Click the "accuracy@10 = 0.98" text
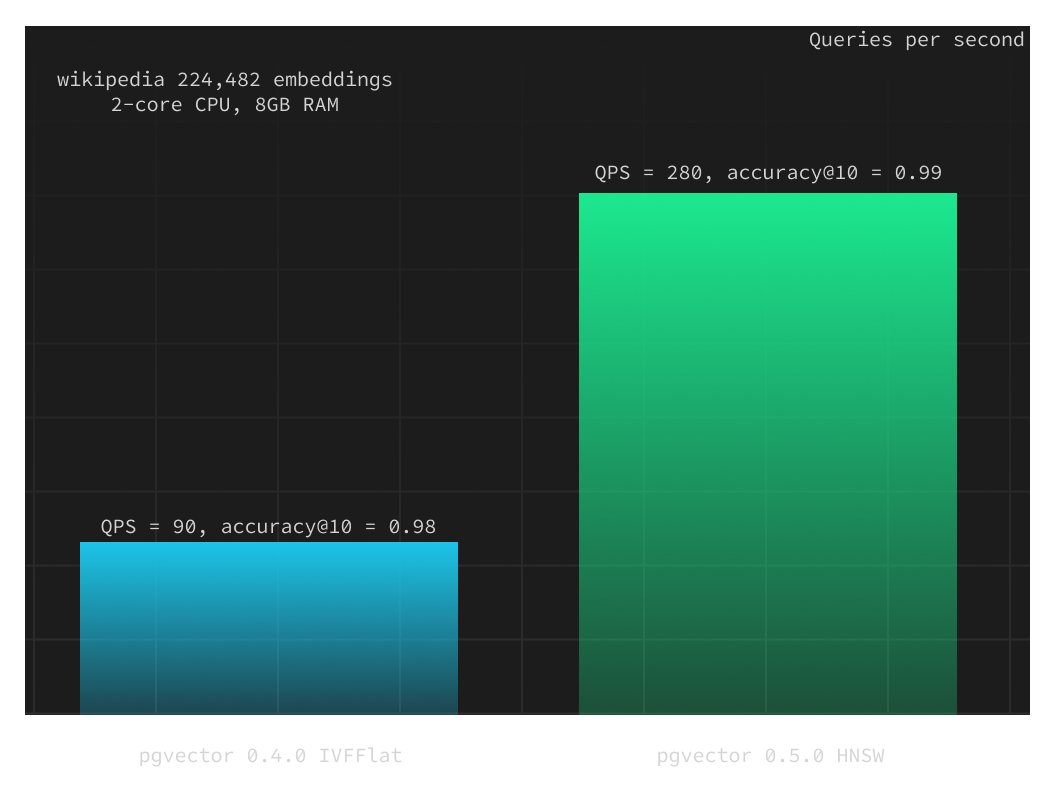The image size is (1052, 796). tap(328, 527)
